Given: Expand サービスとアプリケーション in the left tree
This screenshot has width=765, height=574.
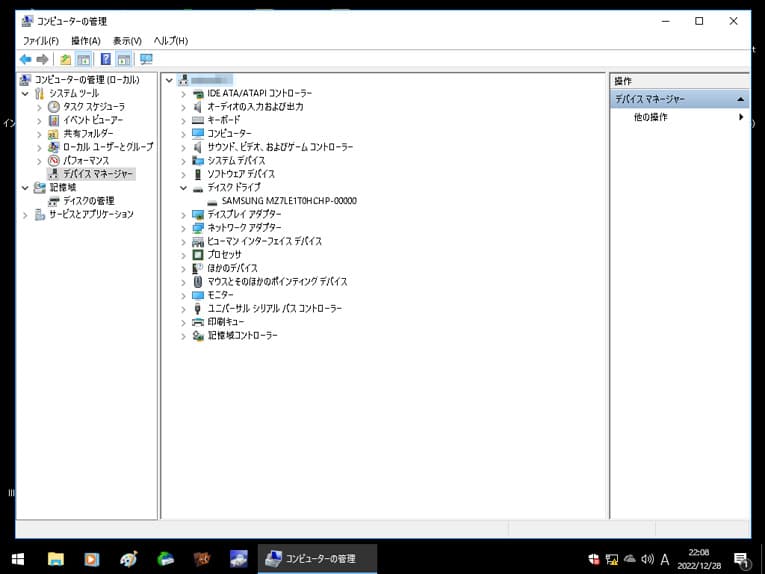Looking at the screenshot, I should pyautogui.click(x=25, y=215).
